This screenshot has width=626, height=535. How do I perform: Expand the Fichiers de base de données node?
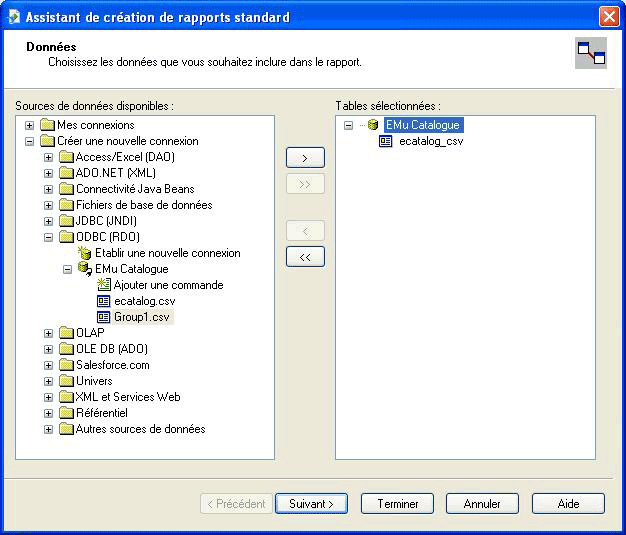tap(48, 205)
